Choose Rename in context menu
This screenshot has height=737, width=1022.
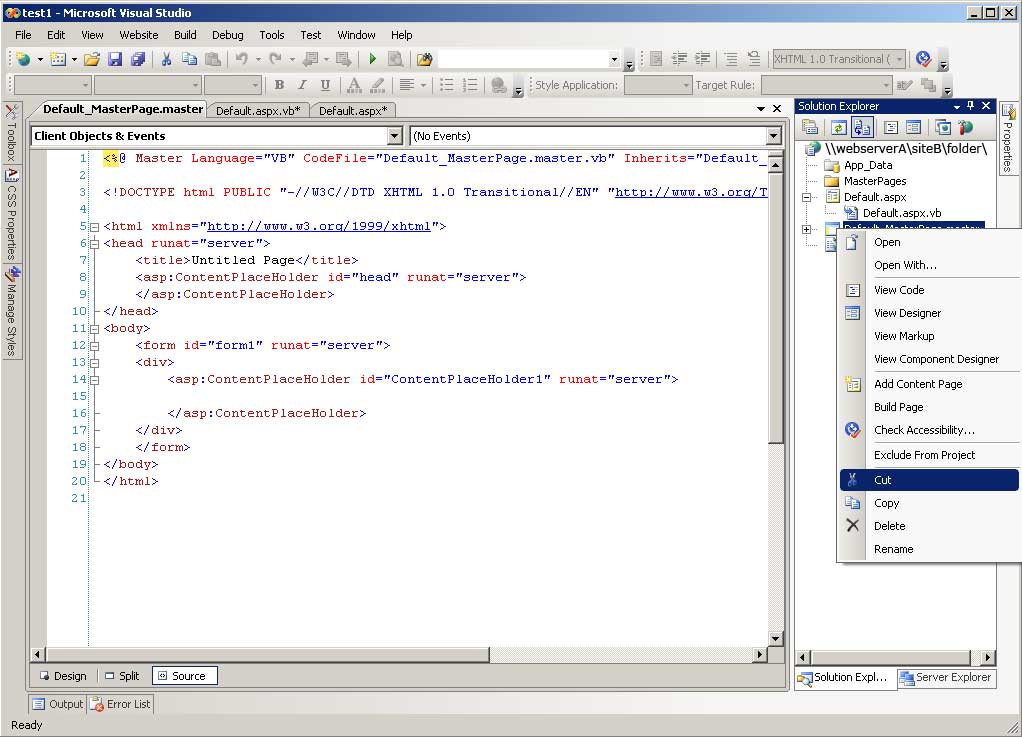pyautogui.click(x=929, y=549)
